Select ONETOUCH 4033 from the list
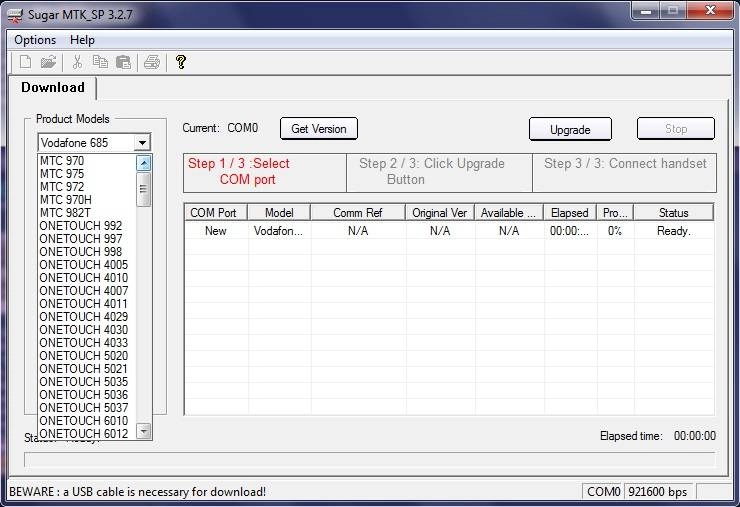The width and height of the screenshot is (740, 507). coord(87,342)
